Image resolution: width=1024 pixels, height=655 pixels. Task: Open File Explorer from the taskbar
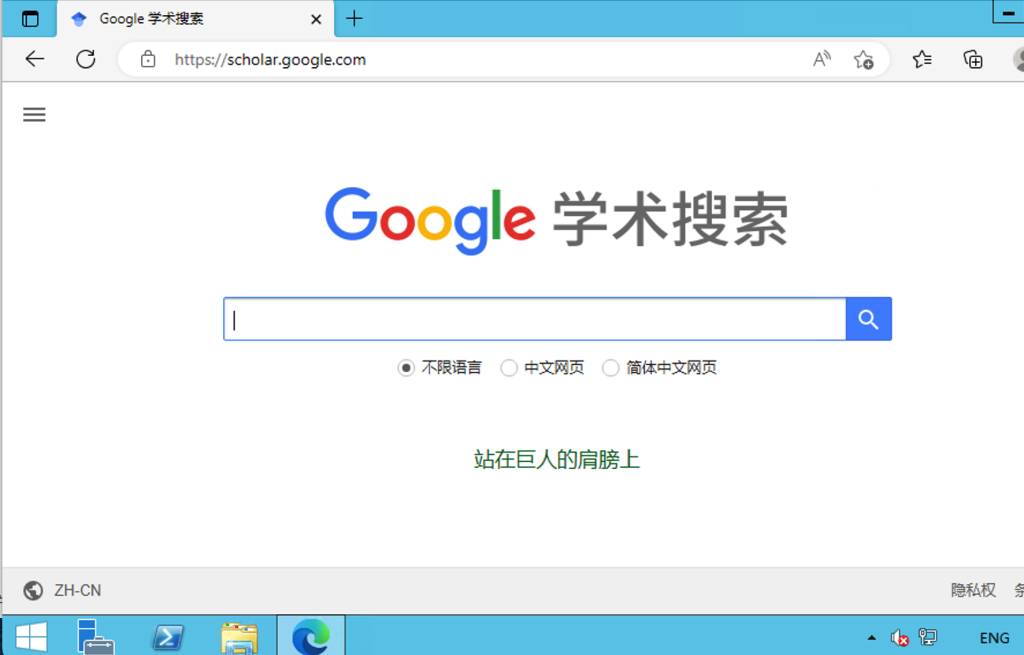coord(240,637)
